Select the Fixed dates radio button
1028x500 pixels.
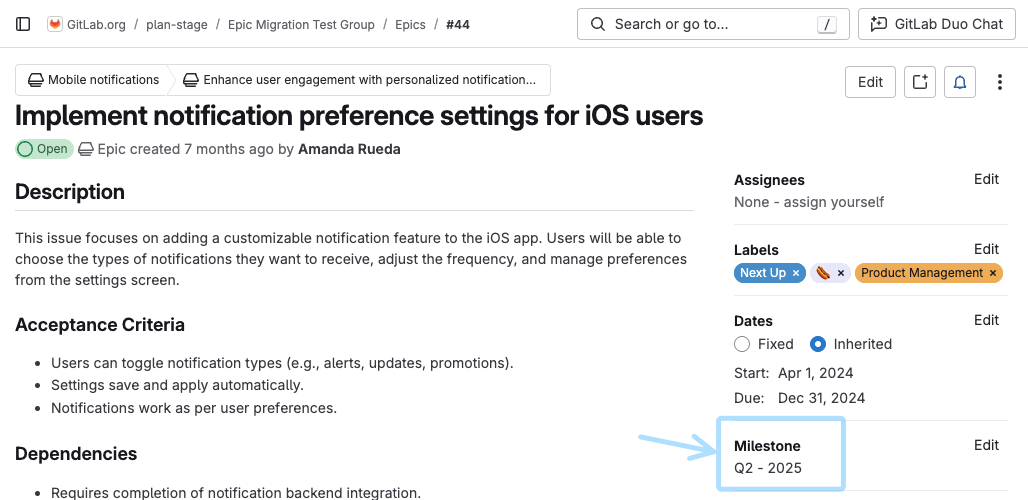[742, 344]
